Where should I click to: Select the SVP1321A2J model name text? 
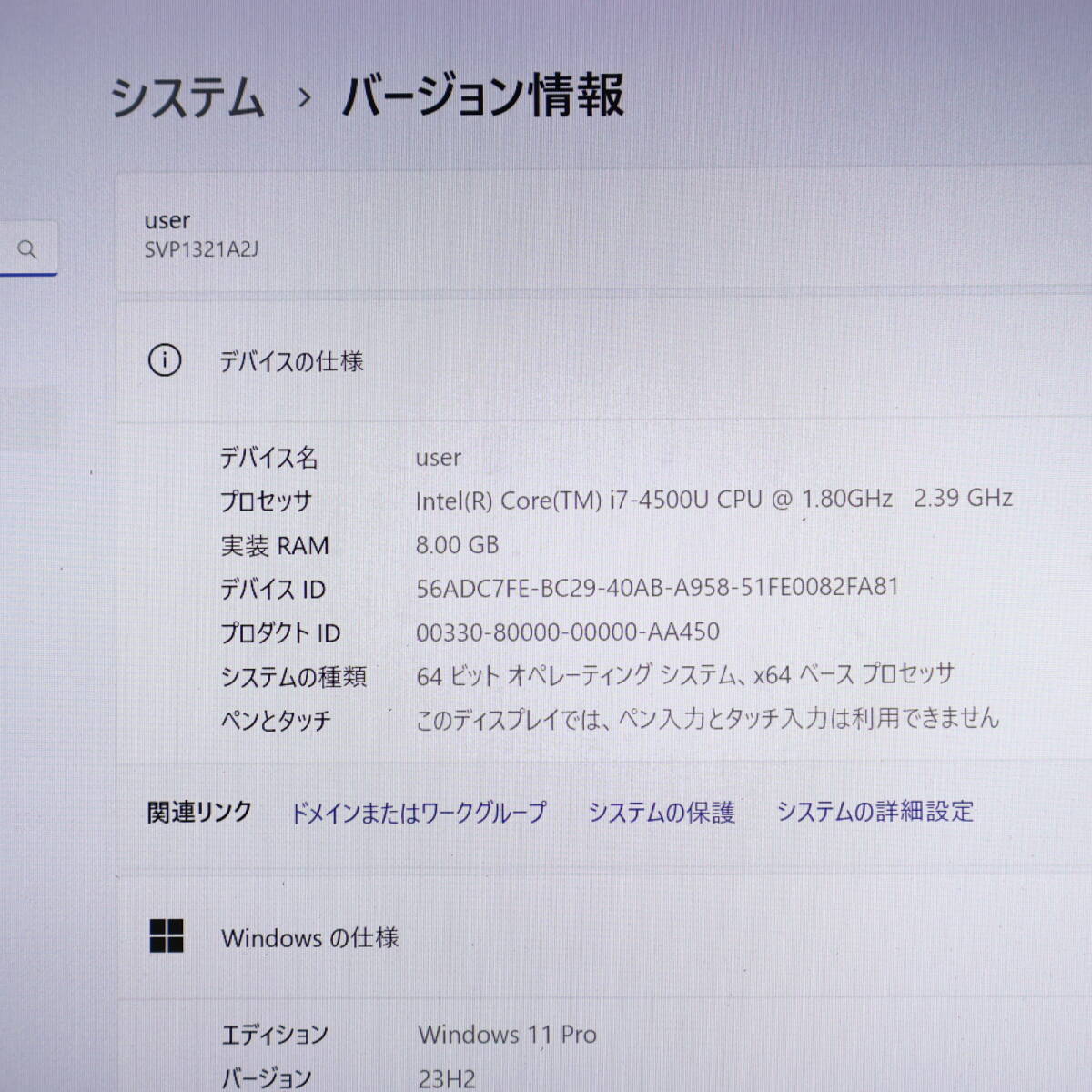pos(201,249)
